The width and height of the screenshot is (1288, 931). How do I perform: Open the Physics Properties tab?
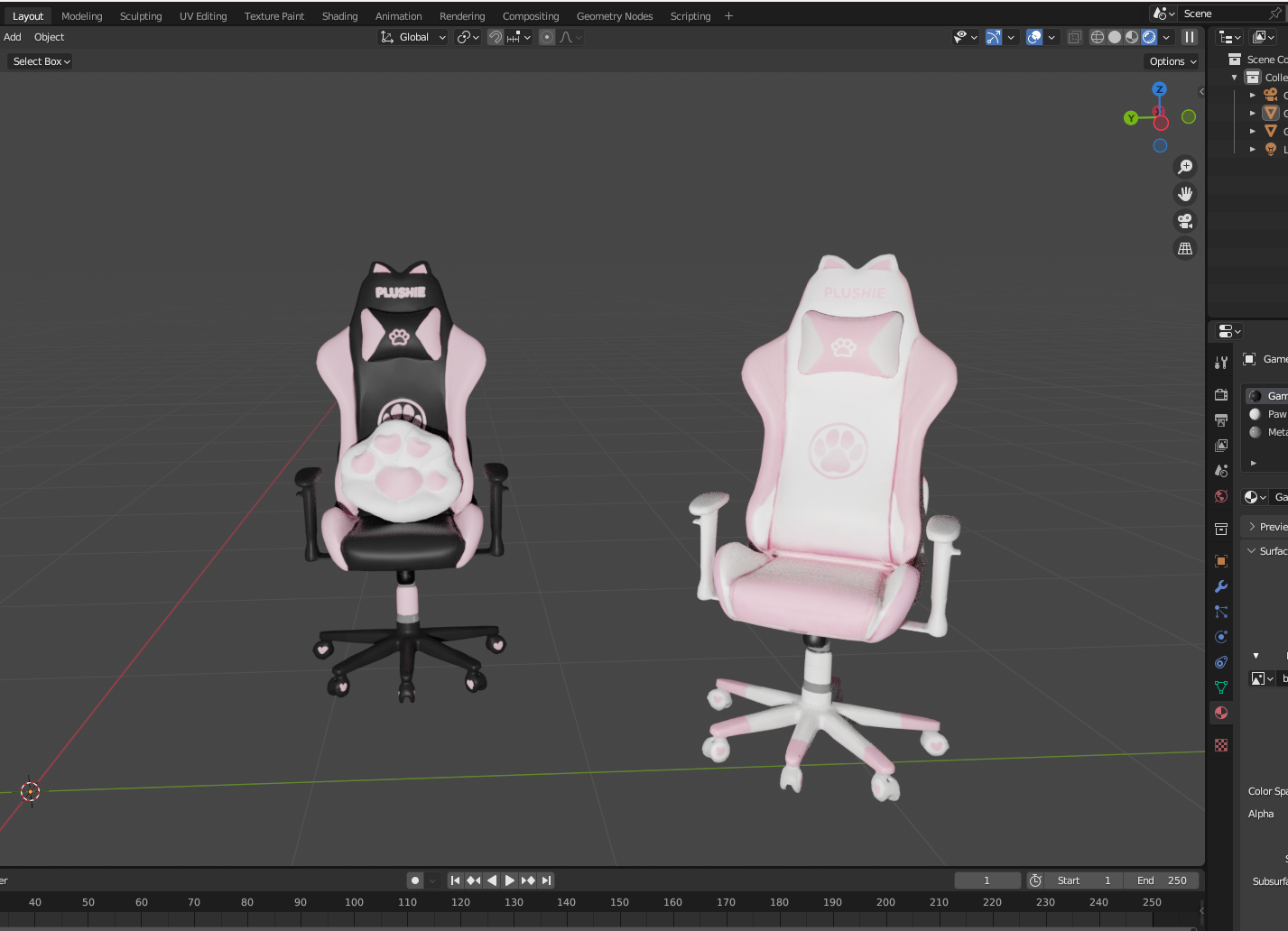coord(1221,637)
